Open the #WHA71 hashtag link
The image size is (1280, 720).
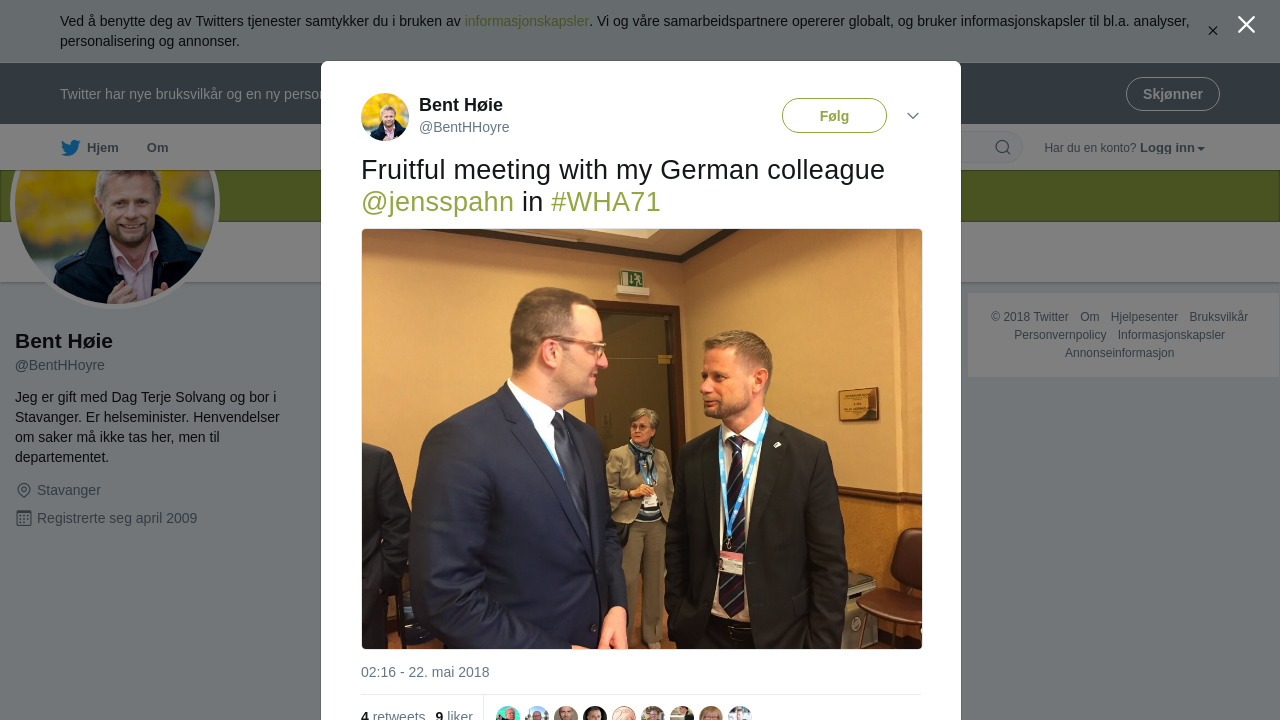point(605,202)
